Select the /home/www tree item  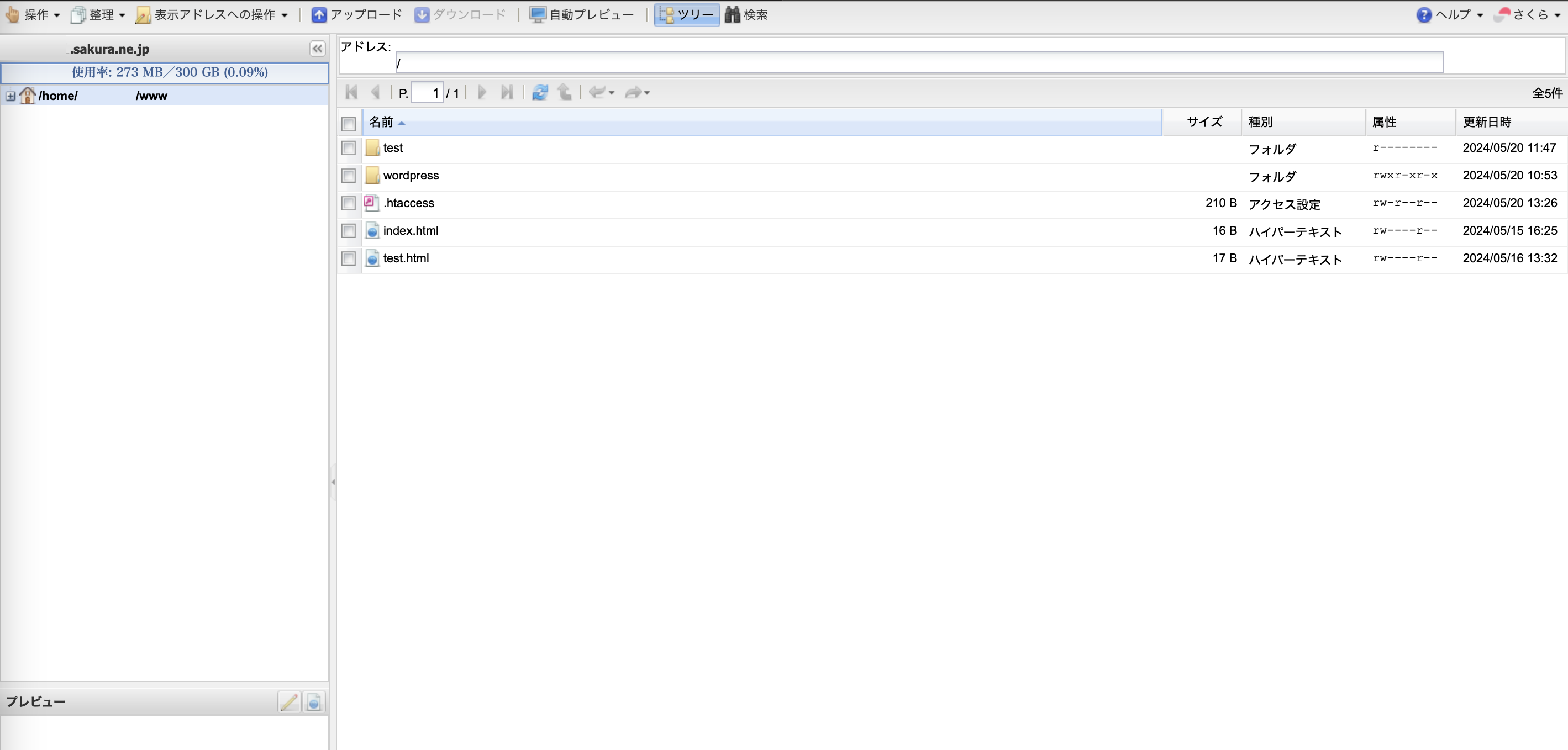tap(164, 96)
